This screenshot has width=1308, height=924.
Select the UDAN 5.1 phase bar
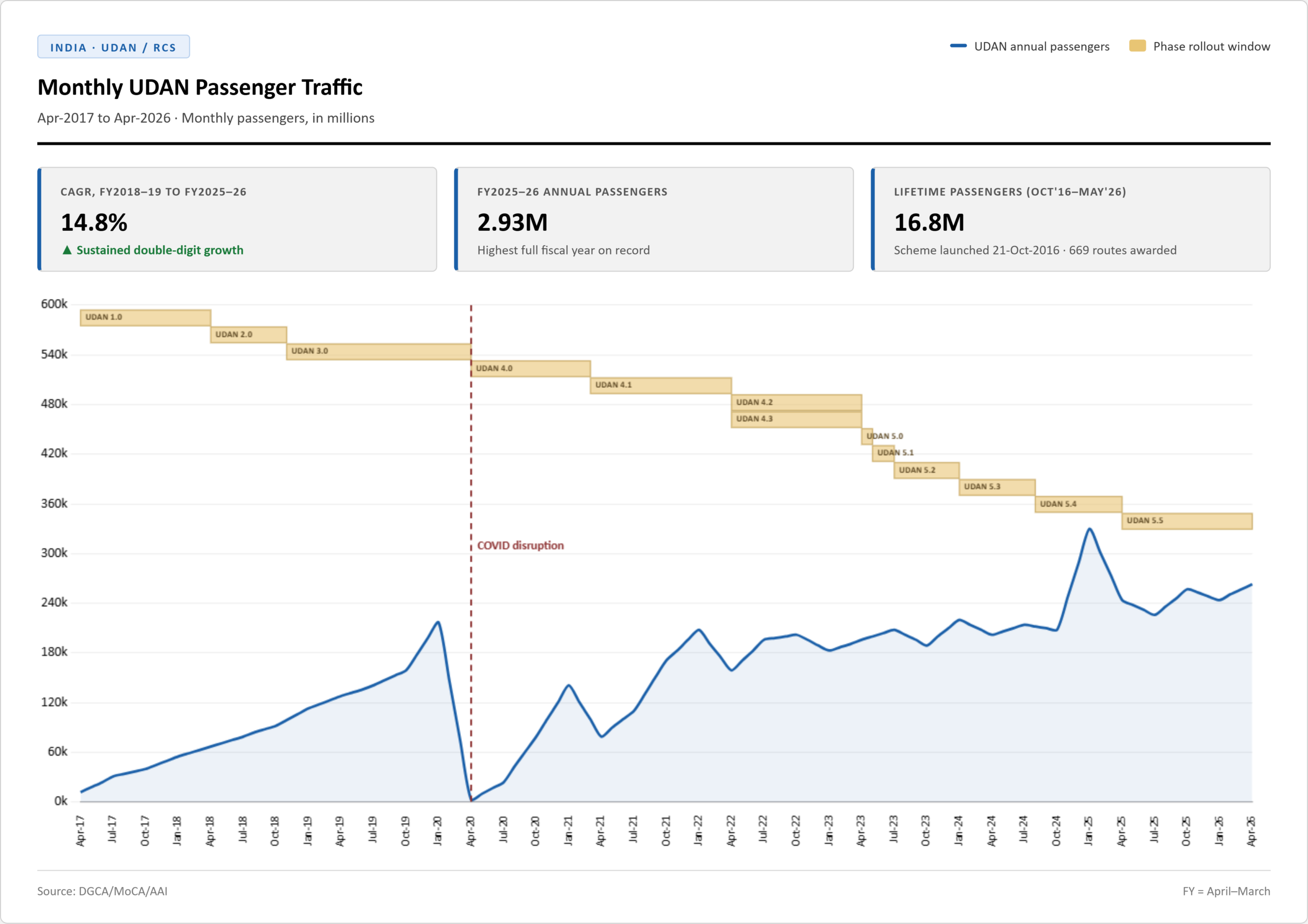click(x=883, y=454)
